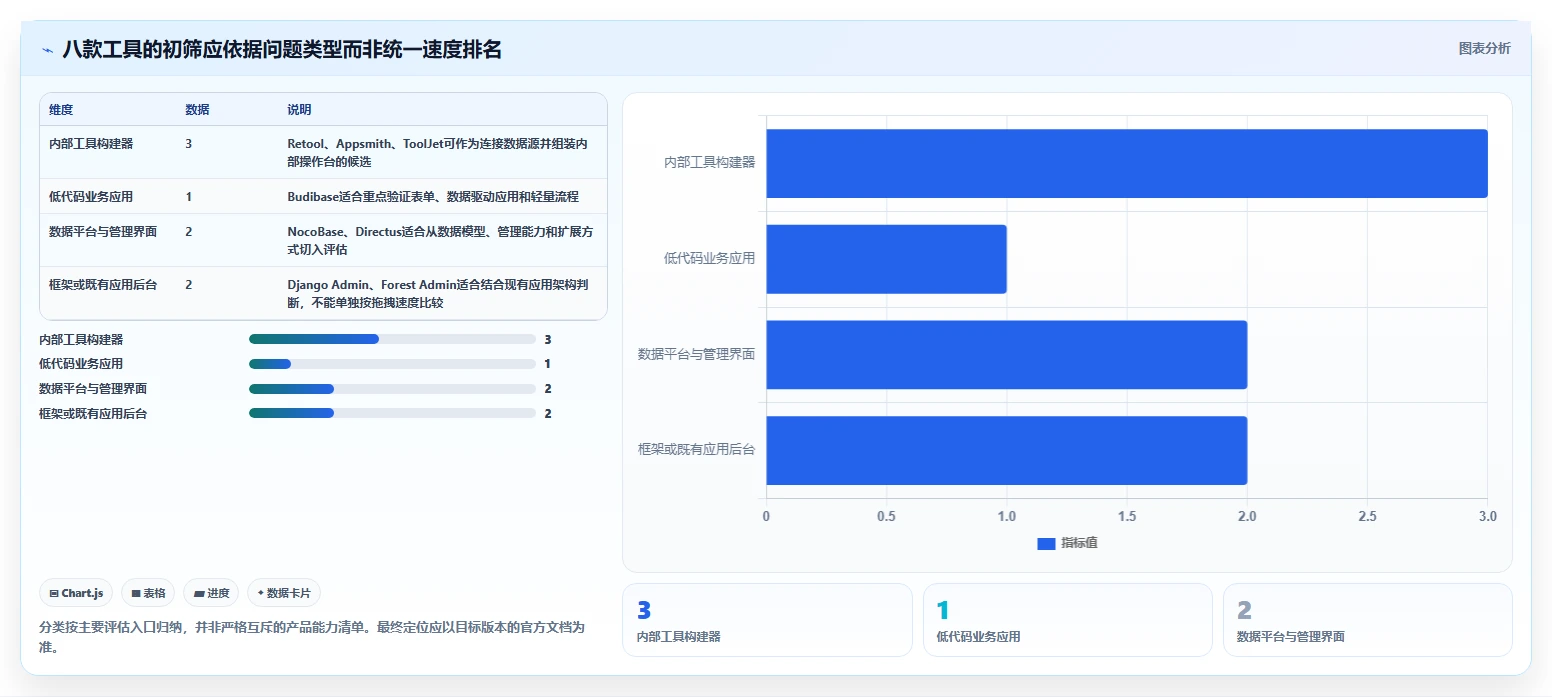Click the 说明 column header
Screen dimensions: 1552x697
point(300,110)
